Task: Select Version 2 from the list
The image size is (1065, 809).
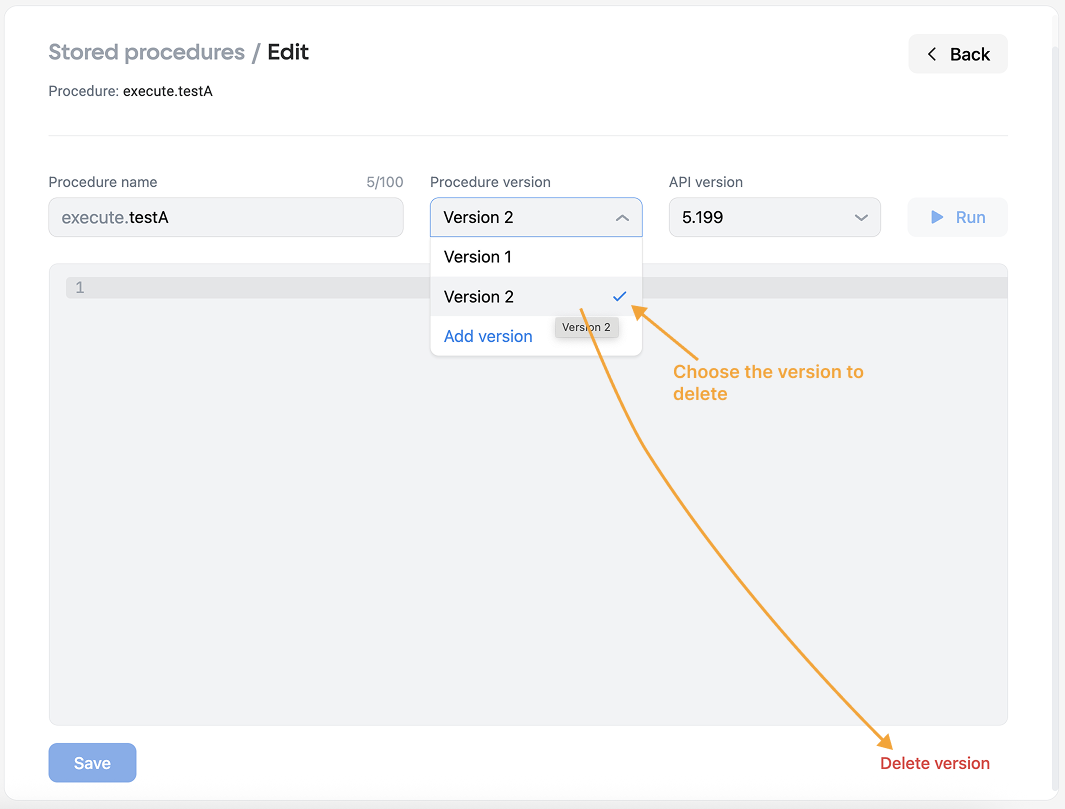Action: pos(536,297)
